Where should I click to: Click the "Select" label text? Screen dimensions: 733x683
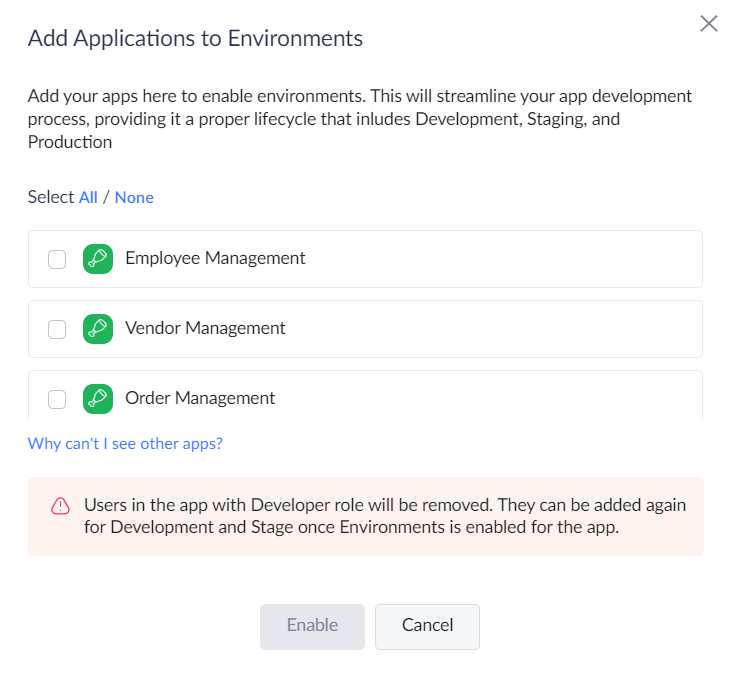point(51,197)
